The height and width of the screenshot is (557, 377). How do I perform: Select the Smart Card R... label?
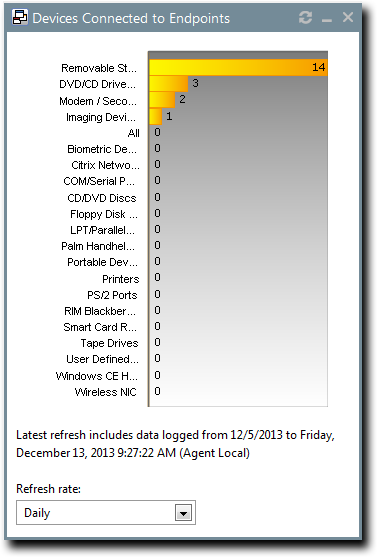100,327
